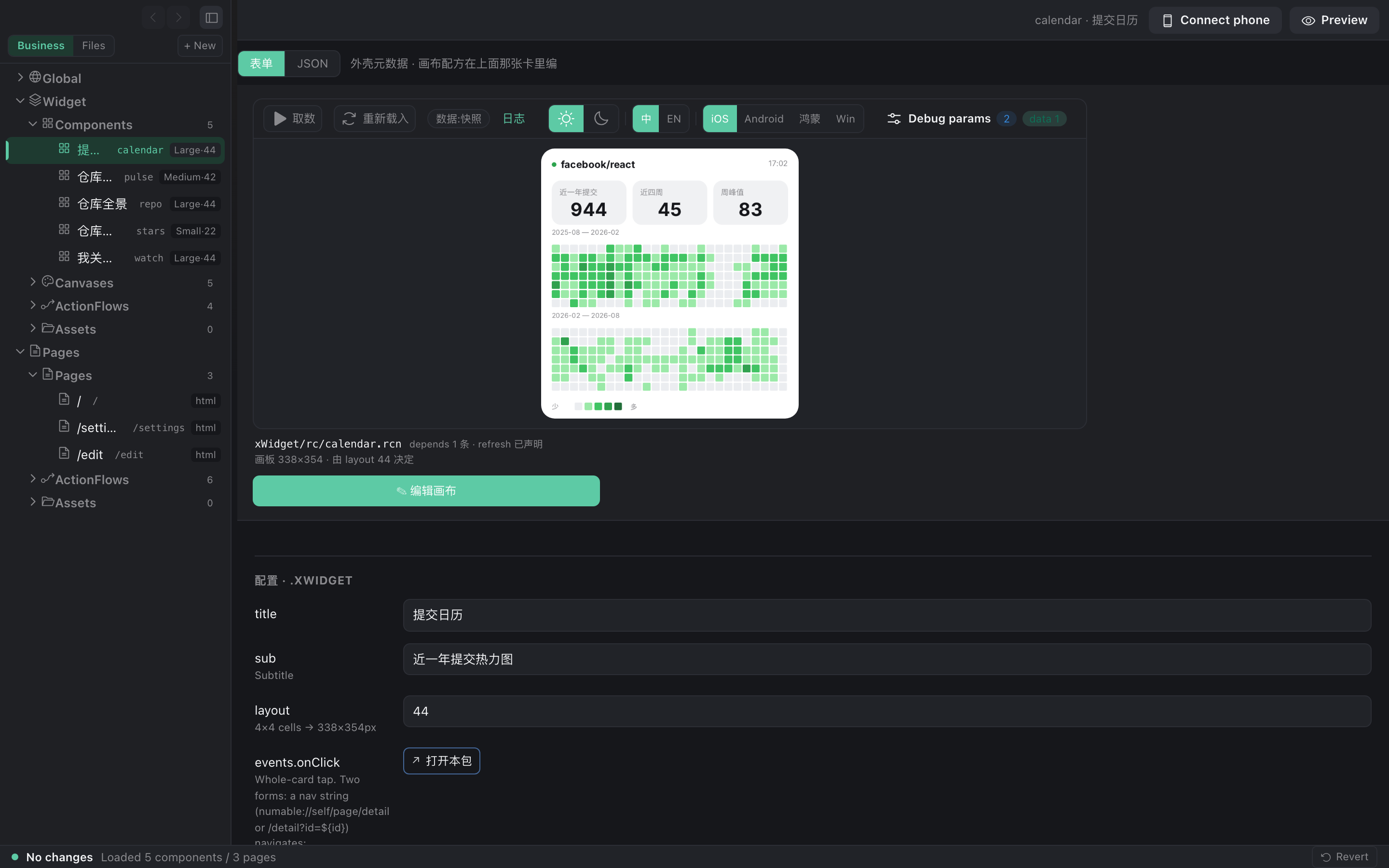Go back with the left arrow icon
This screenshot has width=1389, height=868.
point(153,18)
